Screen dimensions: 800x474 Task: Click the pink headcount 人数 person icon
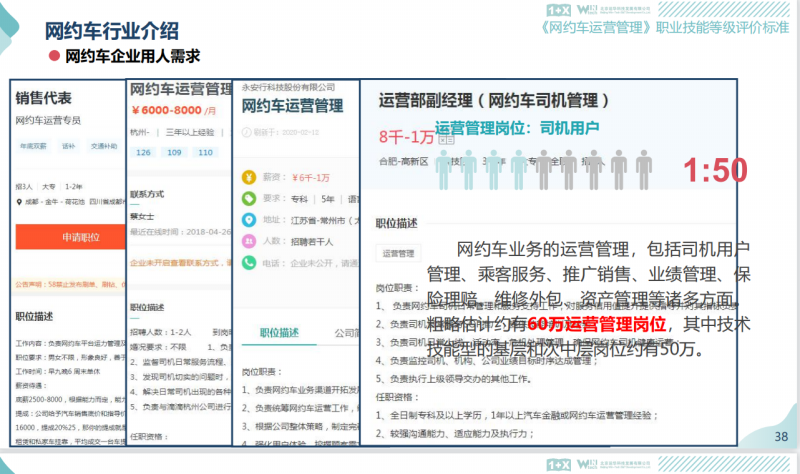coord(247,241)
